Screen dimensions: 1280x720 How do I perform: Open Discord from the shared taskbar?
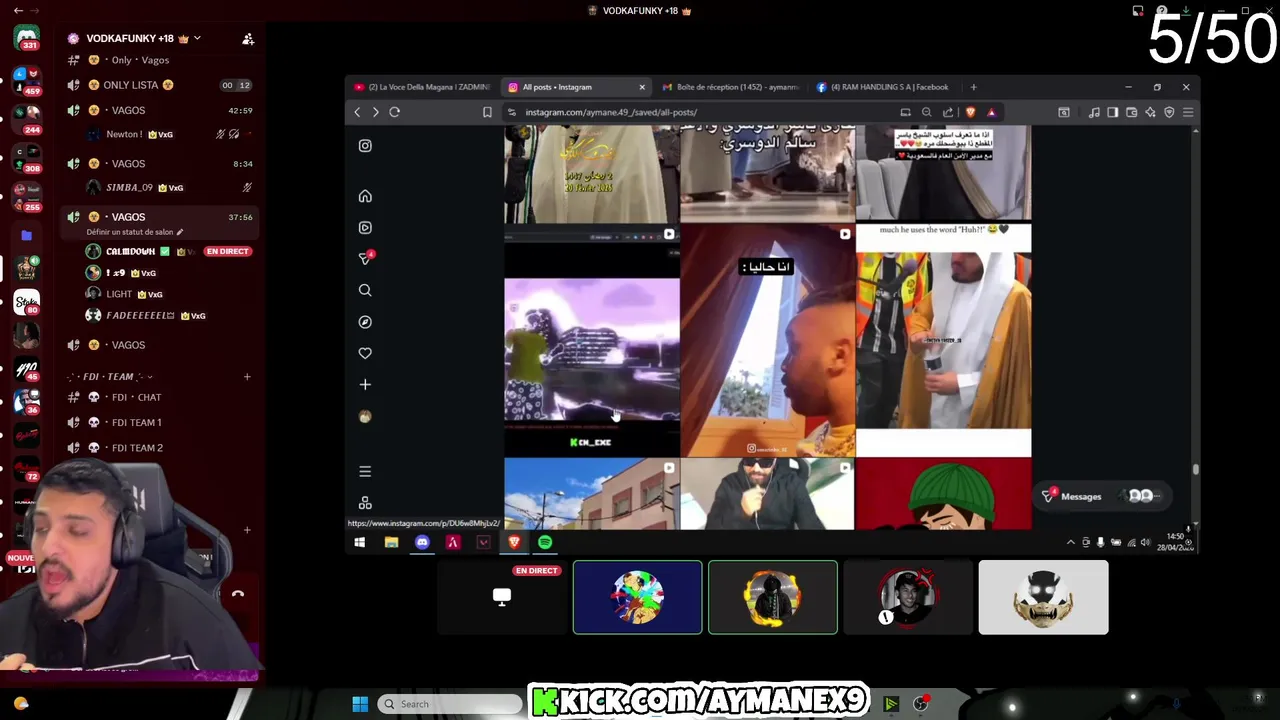pos(422,542)
